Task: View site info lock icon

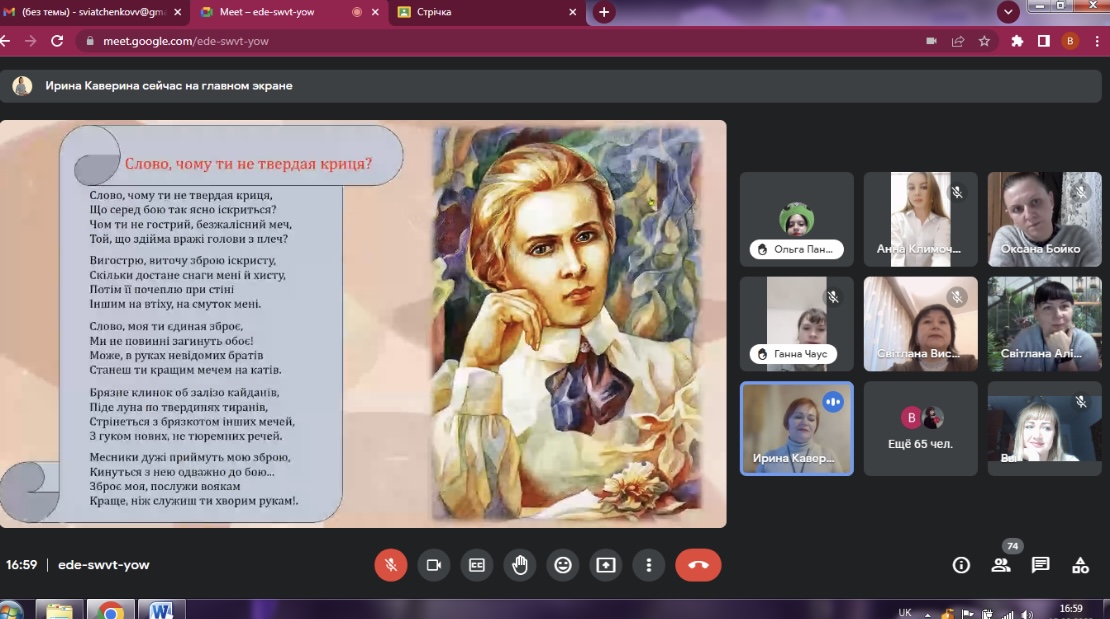Action: [x=90, y=41]
